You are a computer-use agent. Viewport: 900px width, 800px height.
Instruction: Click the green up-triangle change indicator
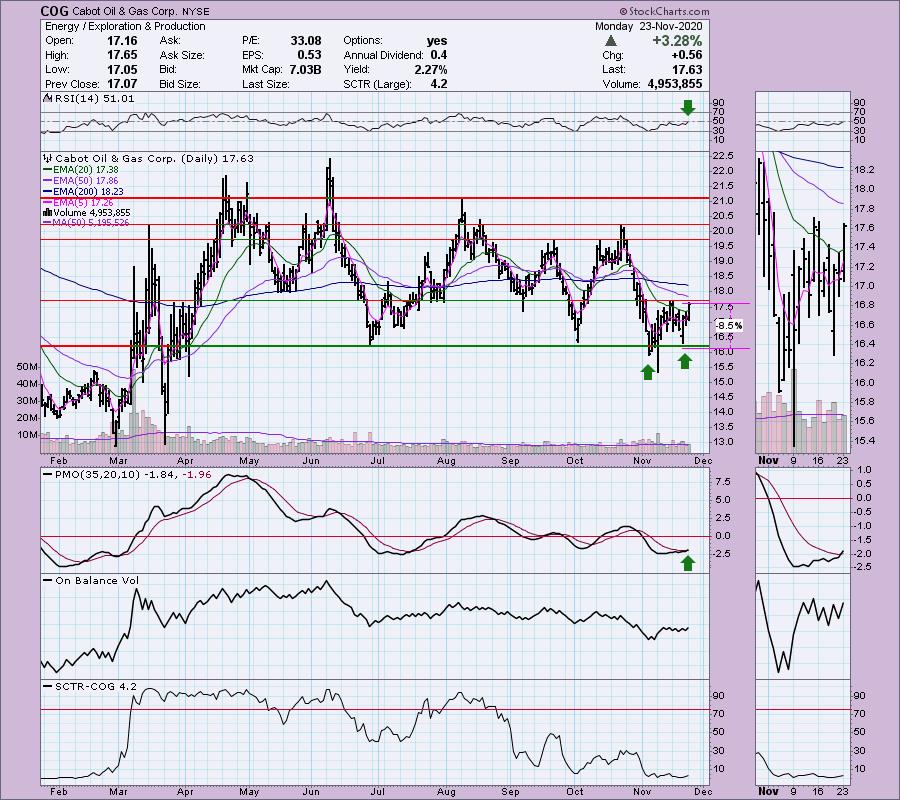tap(611, 41)
